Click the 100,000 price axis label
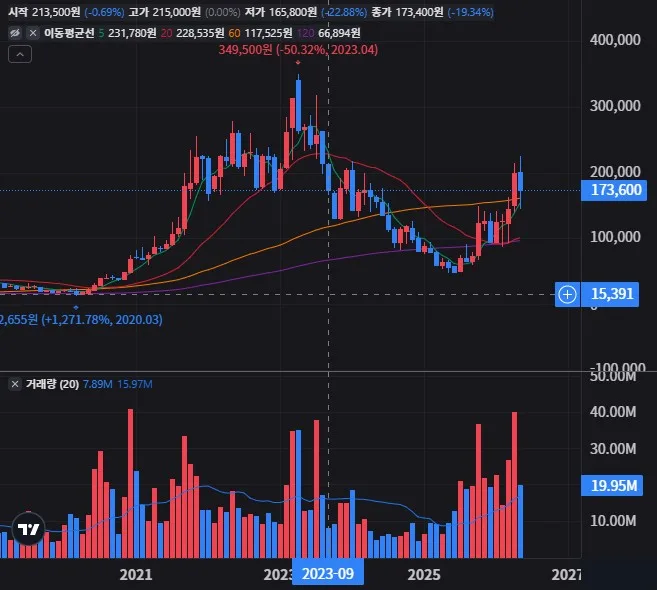 [615, 237]
